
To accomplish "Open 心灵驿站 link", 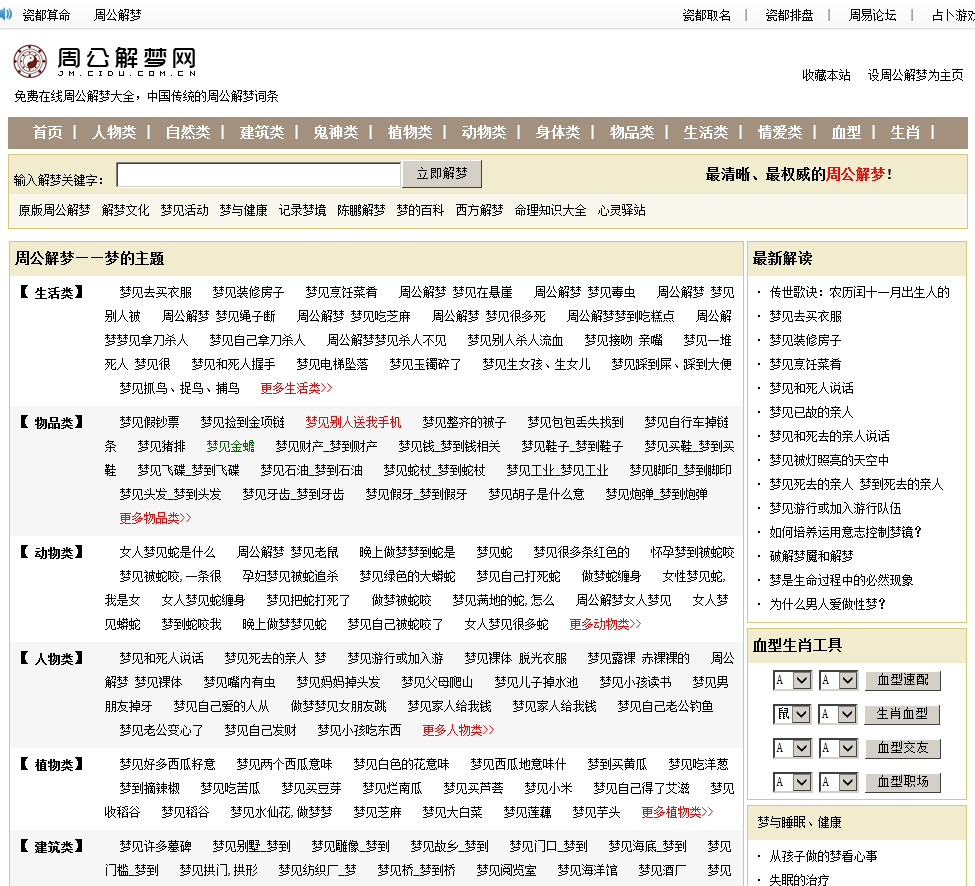I will pos(622,210).
